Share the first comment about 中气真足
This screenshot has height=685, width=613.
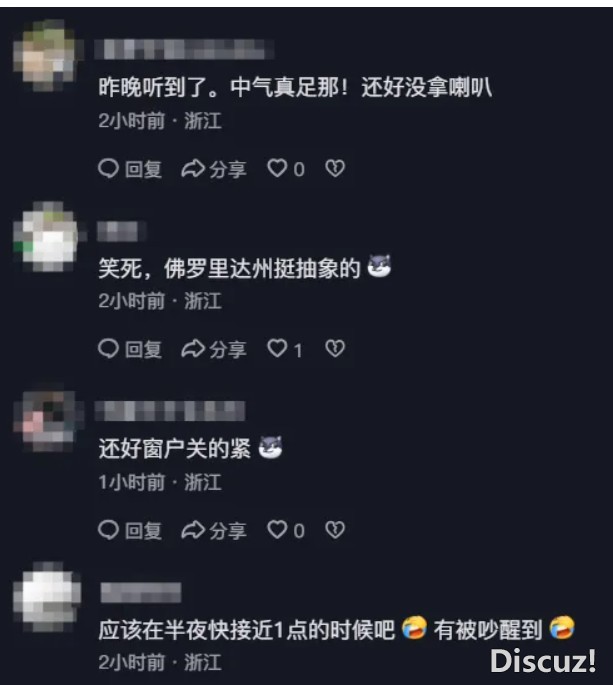point(214,169)
